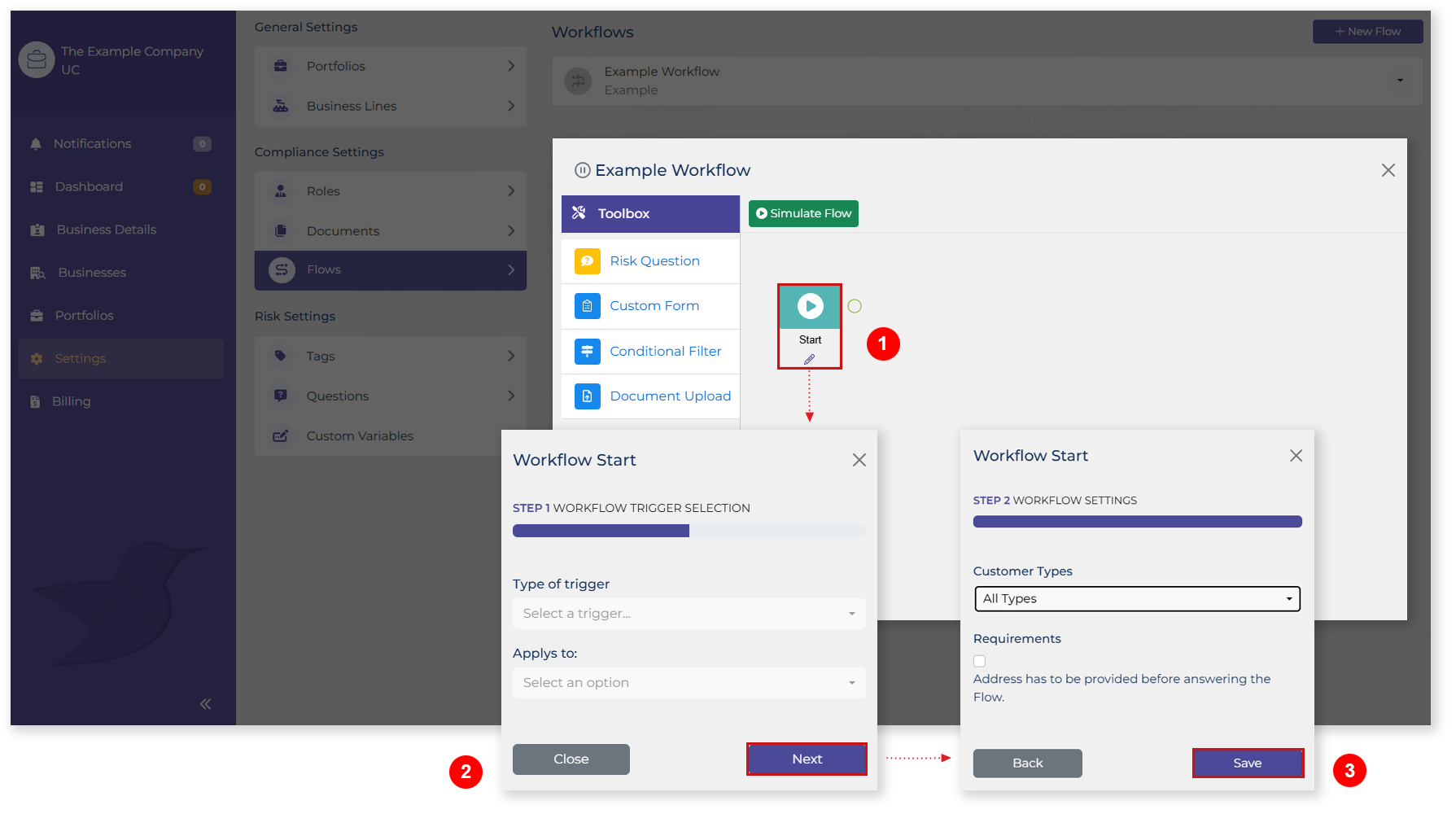The width and height of the screenshot is (1456, 827).
Task: Open the Select a trigger dropdown
Action: [x=688, y=613]
